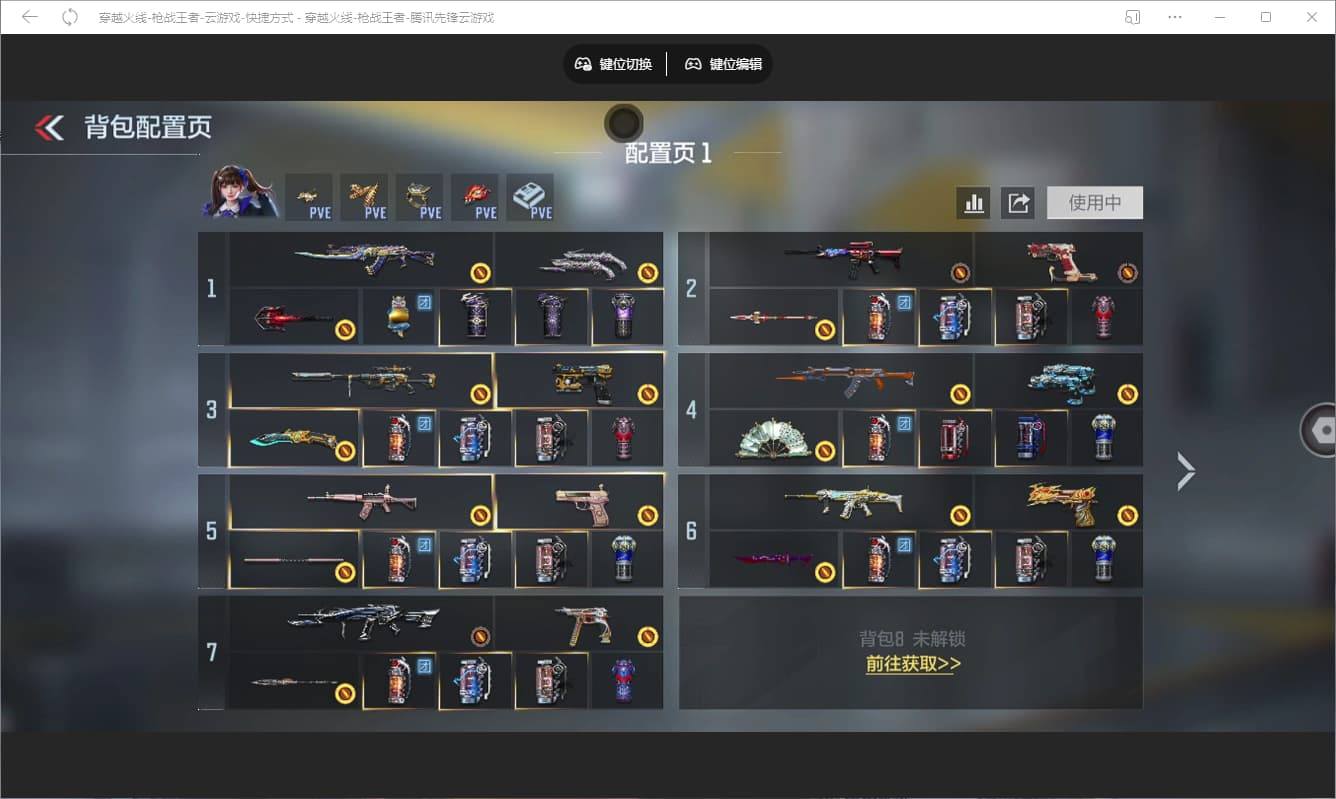This screenshot has width=1336, height=799.
Task: Select backpack 1 red melee weapon
Action: (294, 317)
